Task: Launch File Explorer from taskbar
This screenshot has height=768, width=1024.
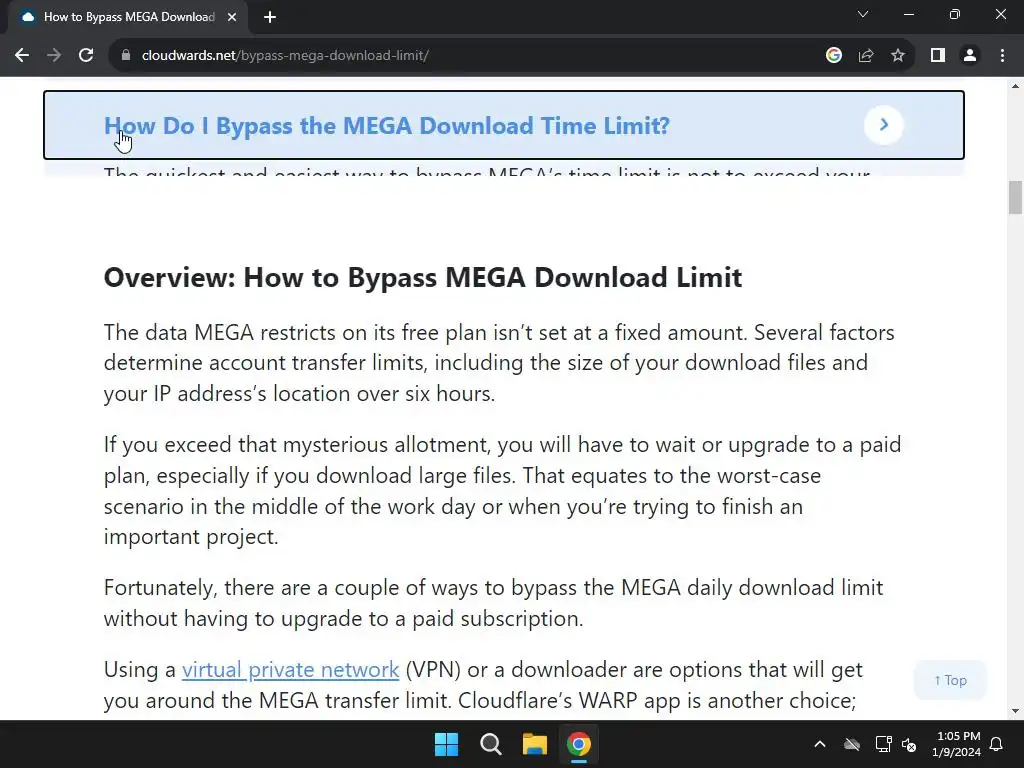Action: click(534, 744)
